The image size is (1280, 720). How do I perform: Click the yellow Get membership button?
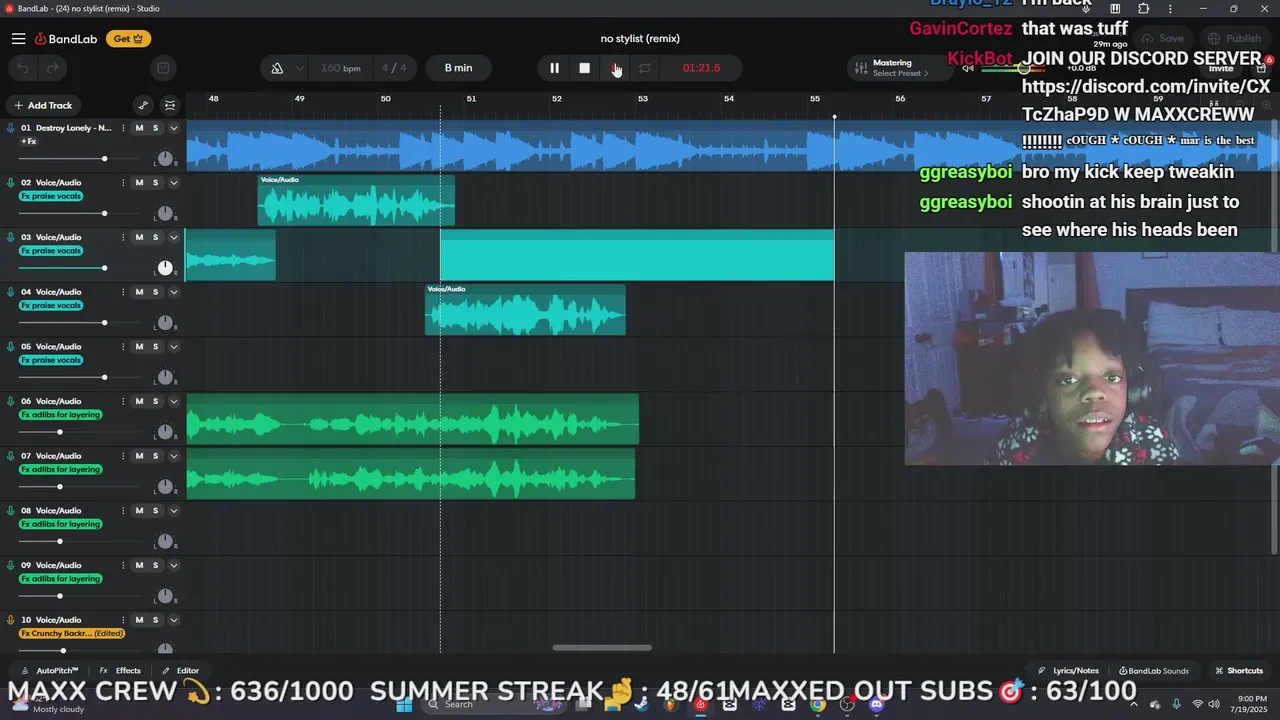[x=128, y=39]
